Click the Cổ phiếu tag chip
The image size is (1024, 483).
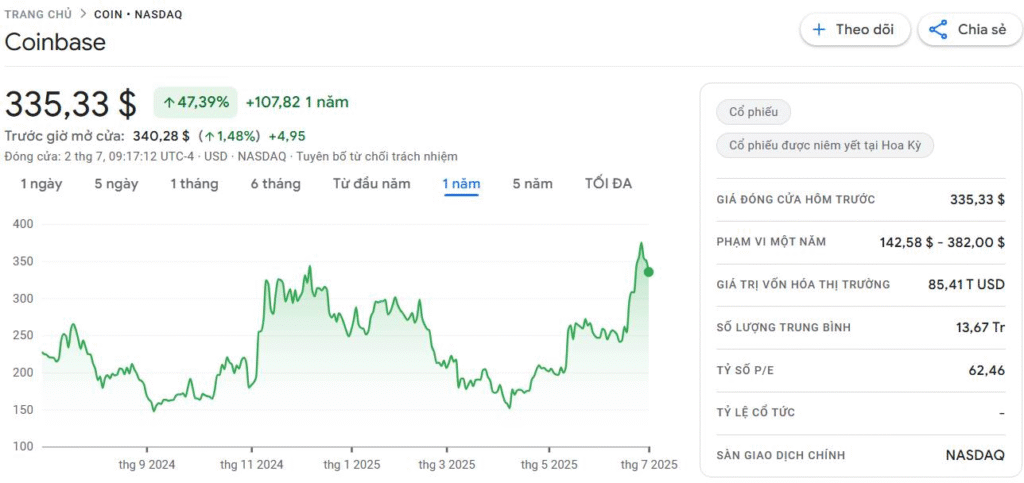(x=754, y=112)
